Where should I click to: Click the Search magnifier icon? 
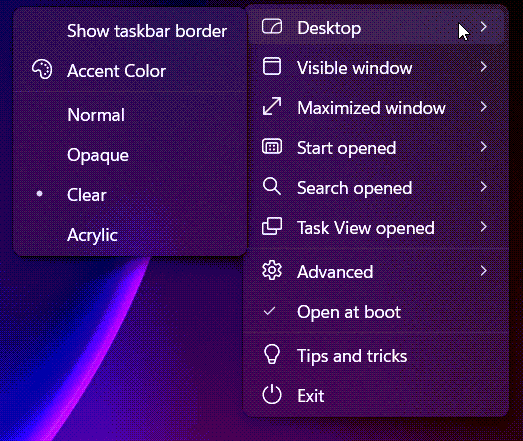(272, 186)
